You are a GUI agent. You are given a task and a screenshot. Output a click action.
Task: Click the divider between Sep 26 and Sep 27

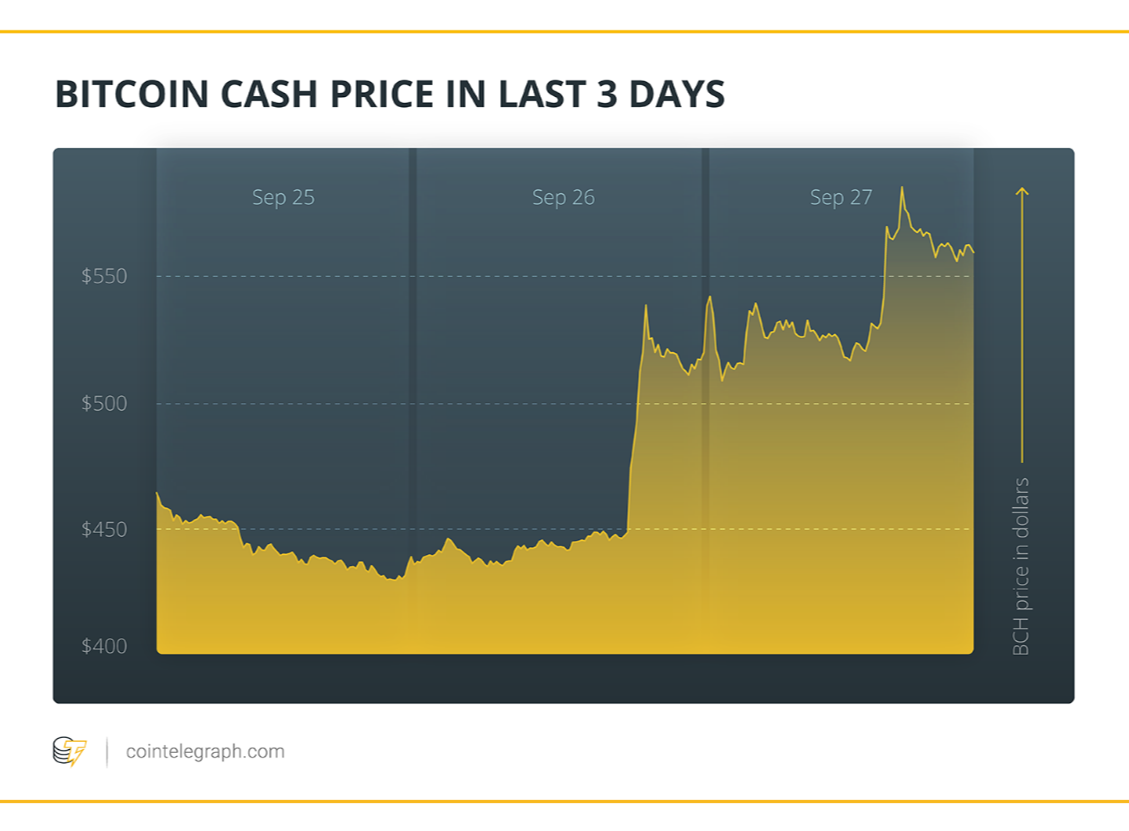tap(705, 401)
